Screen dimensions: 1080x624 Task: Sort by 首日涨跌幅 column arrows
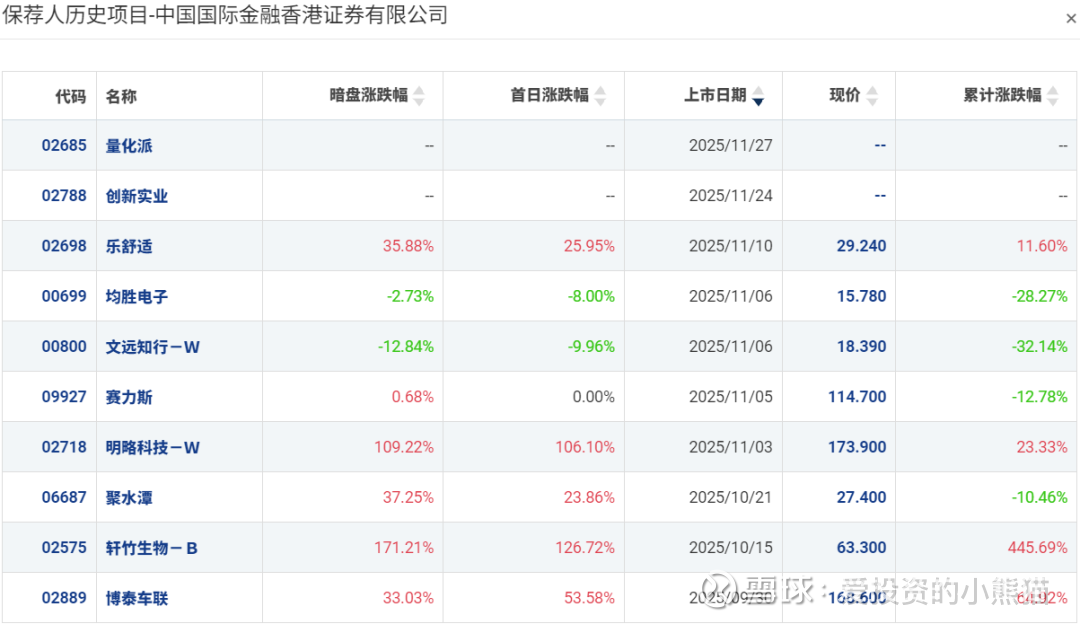point(600,96)
